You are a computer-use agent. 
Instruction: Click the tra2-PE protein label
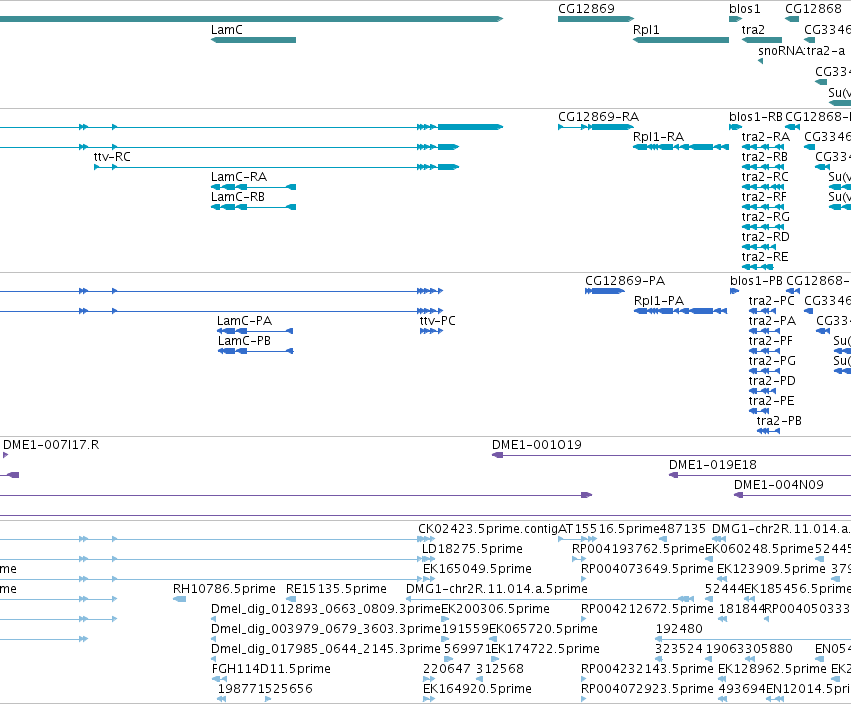(x=772, y=401)
